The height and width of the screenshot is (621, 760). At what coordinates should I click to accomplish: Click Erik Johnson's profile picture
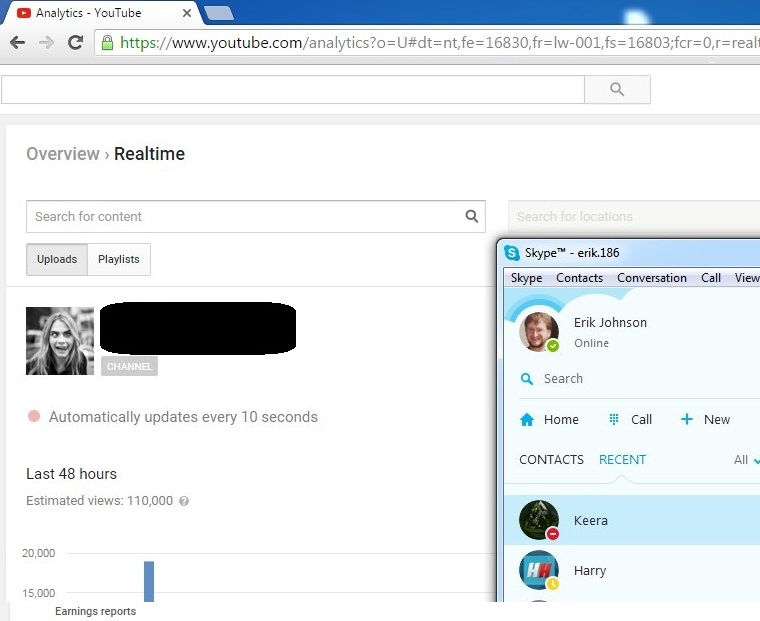coord(538,332)
